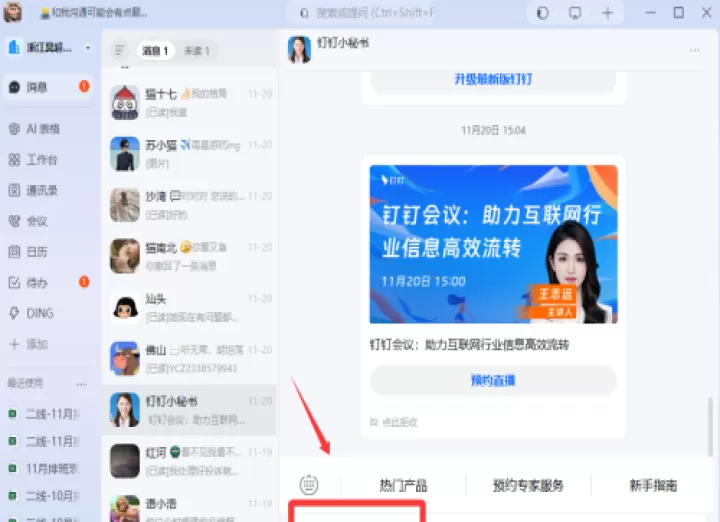
Task: Open the 11月排班 spreadsheet under recently used
Action: point(44,469)
